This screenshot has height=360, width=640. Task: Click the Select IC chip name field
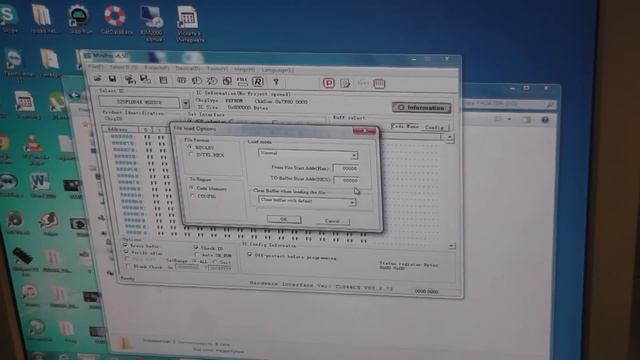139,102
